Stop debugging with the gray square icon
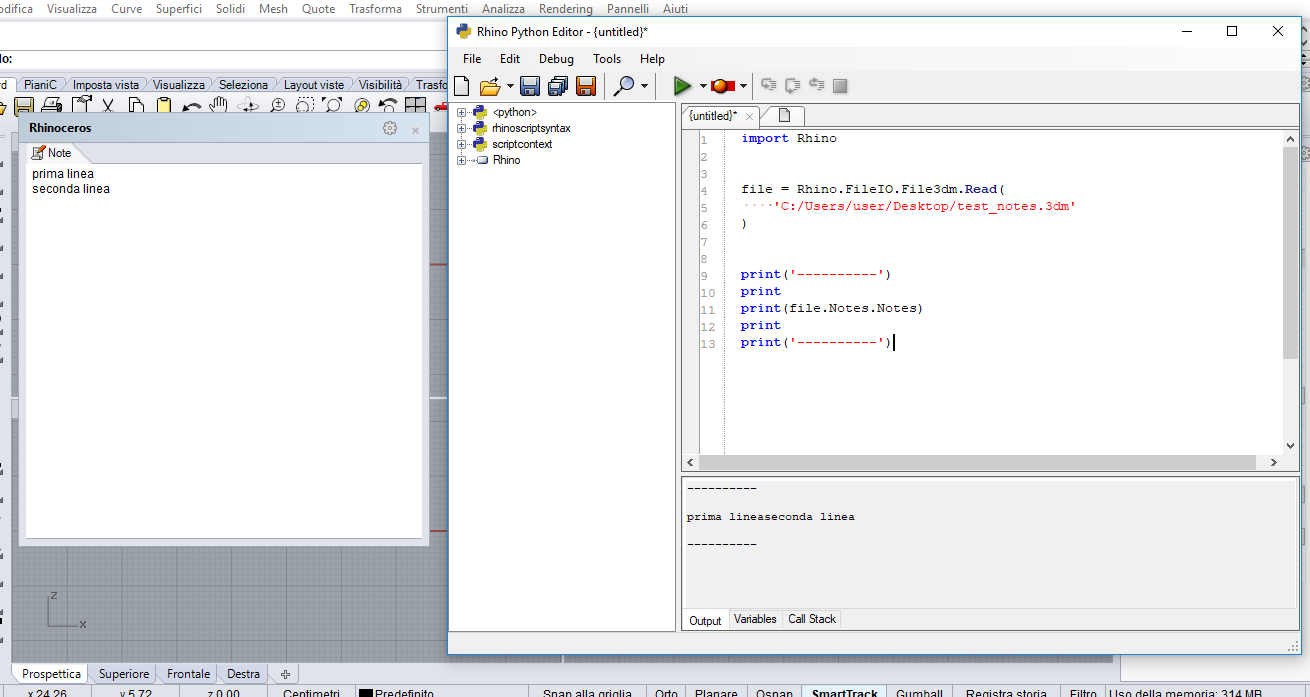The image size is (1310, 697). 840,86
